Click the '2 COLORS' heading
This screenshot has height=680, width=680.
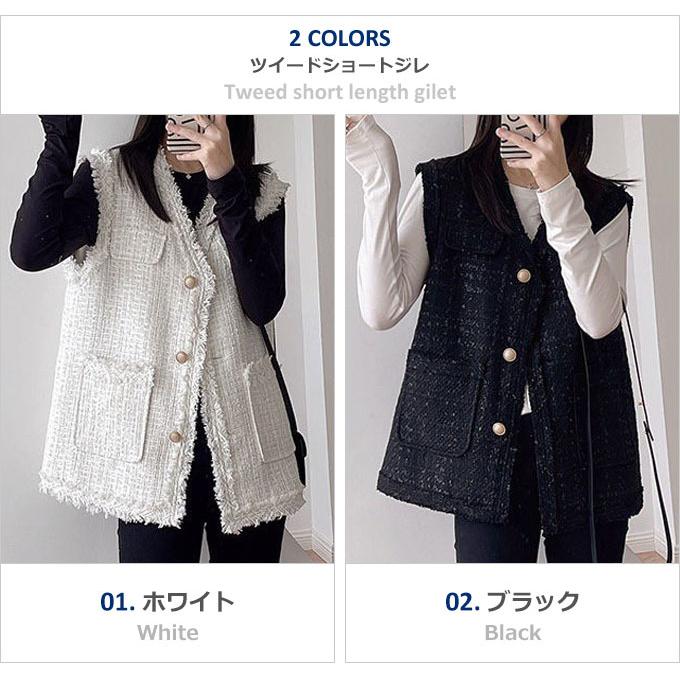pos(340,38)
